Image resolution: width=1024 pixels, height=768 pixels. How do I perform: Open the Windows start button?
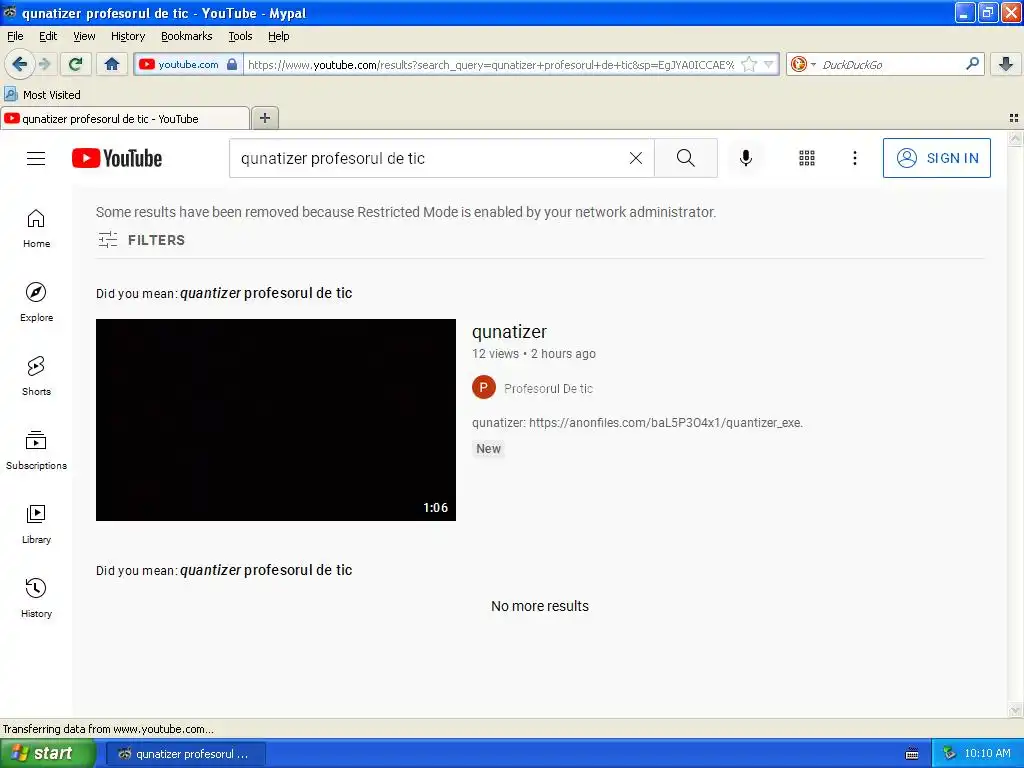point(47,754)
